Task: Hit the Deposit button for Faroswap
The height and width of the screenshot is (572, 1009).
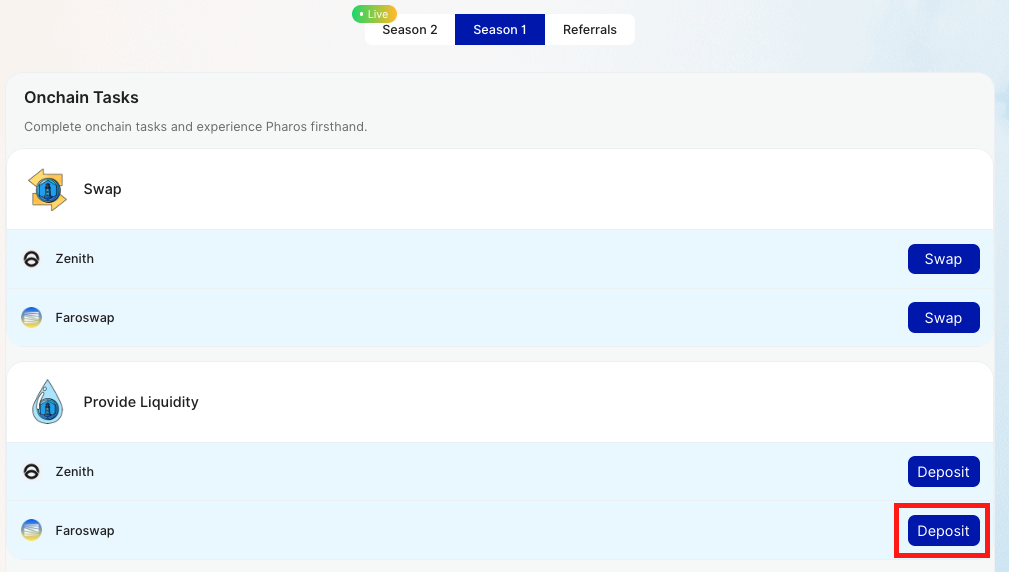Action: (x=943, y=531)
